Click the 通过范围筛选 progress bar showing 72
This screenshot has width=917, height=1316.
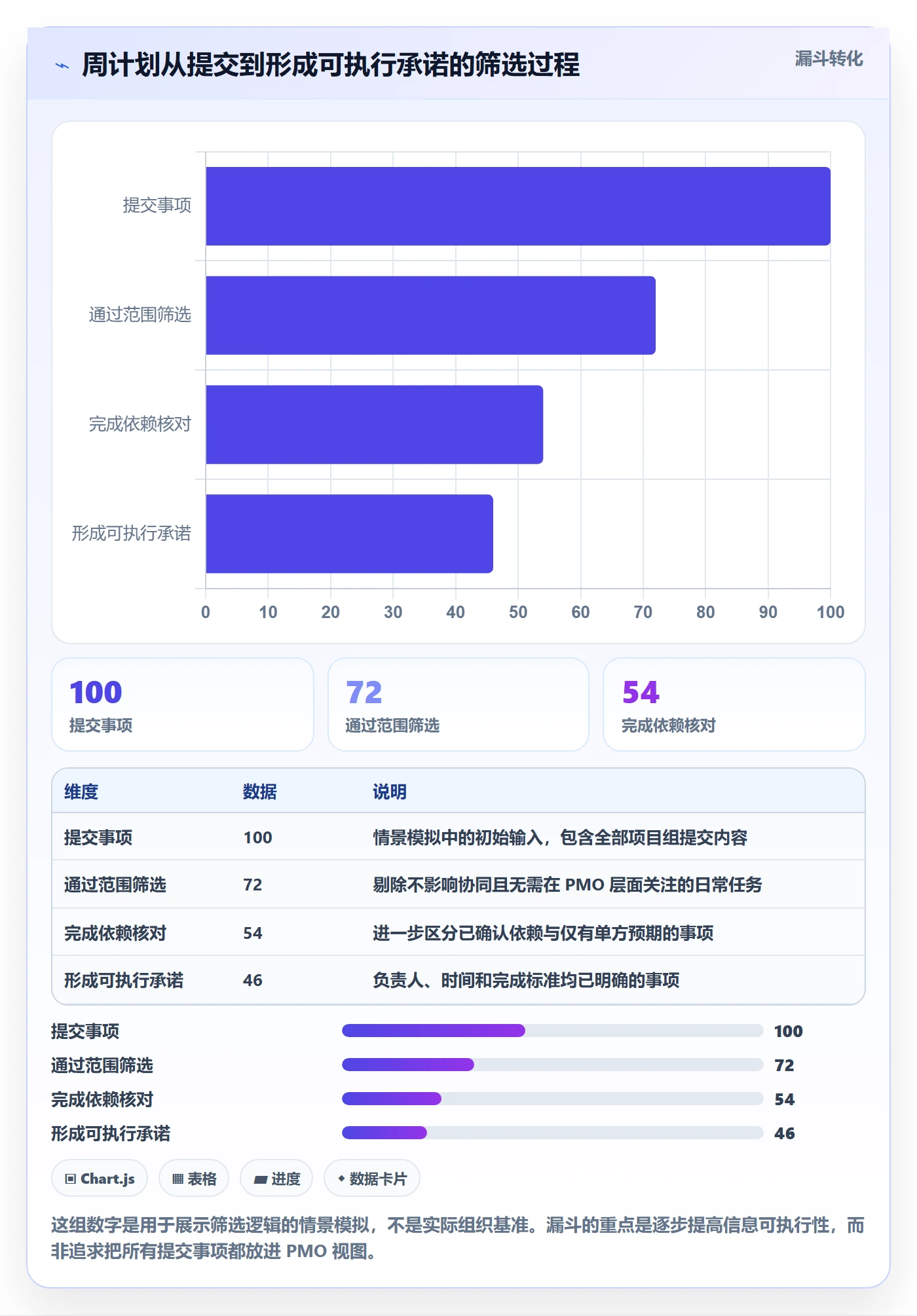point(552,1065)
